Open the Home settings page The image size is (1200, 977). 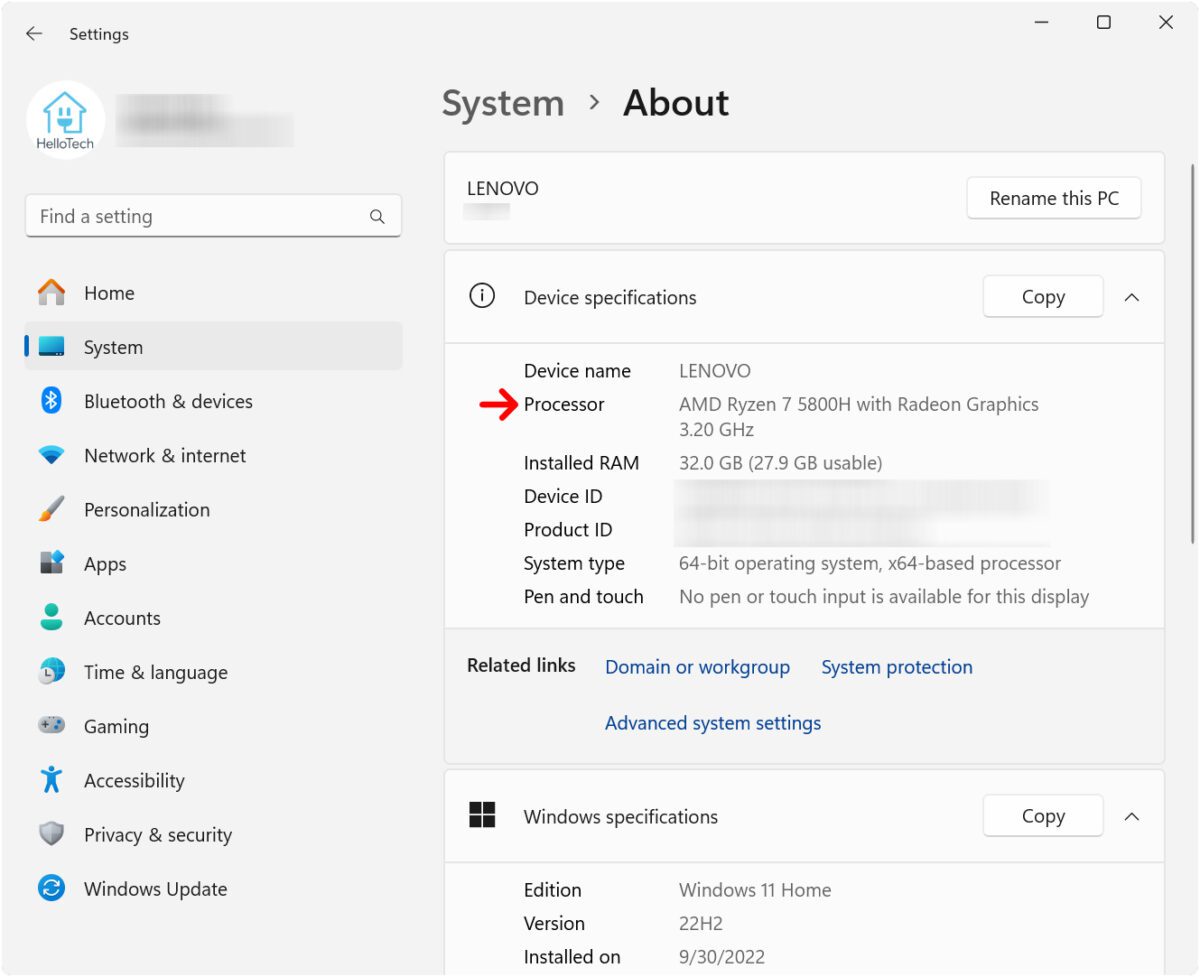tap(214, 293)
